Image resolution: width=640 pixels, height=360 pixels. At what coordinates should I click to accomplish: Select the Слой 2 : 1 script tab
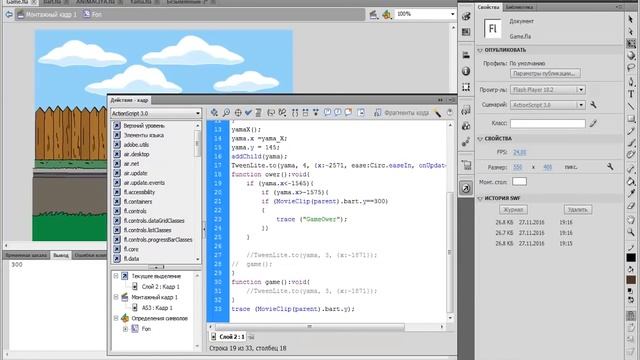tap(228, 337)
